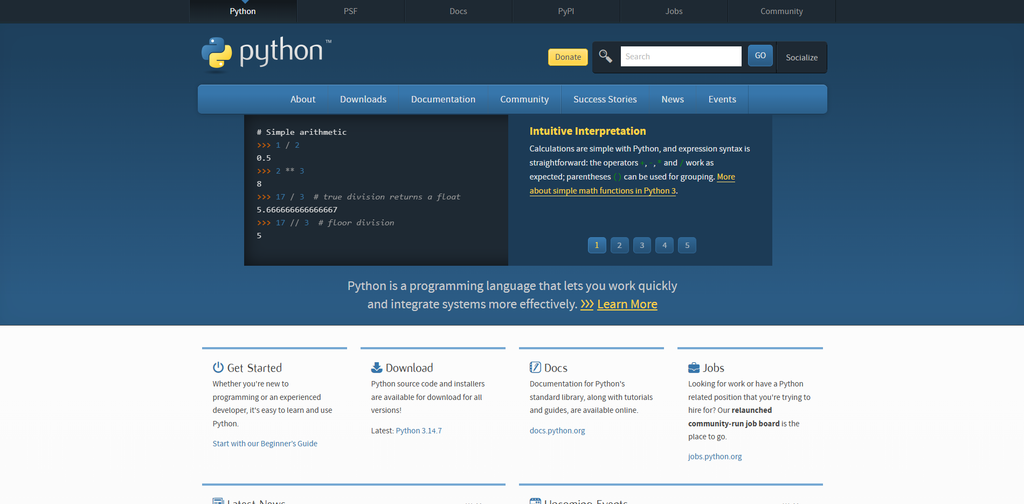Click the '# floor division' code comment
Image resolution: width=1024 pixels, height=504 pixels.
pyautogui.click(x=356, y=223)
